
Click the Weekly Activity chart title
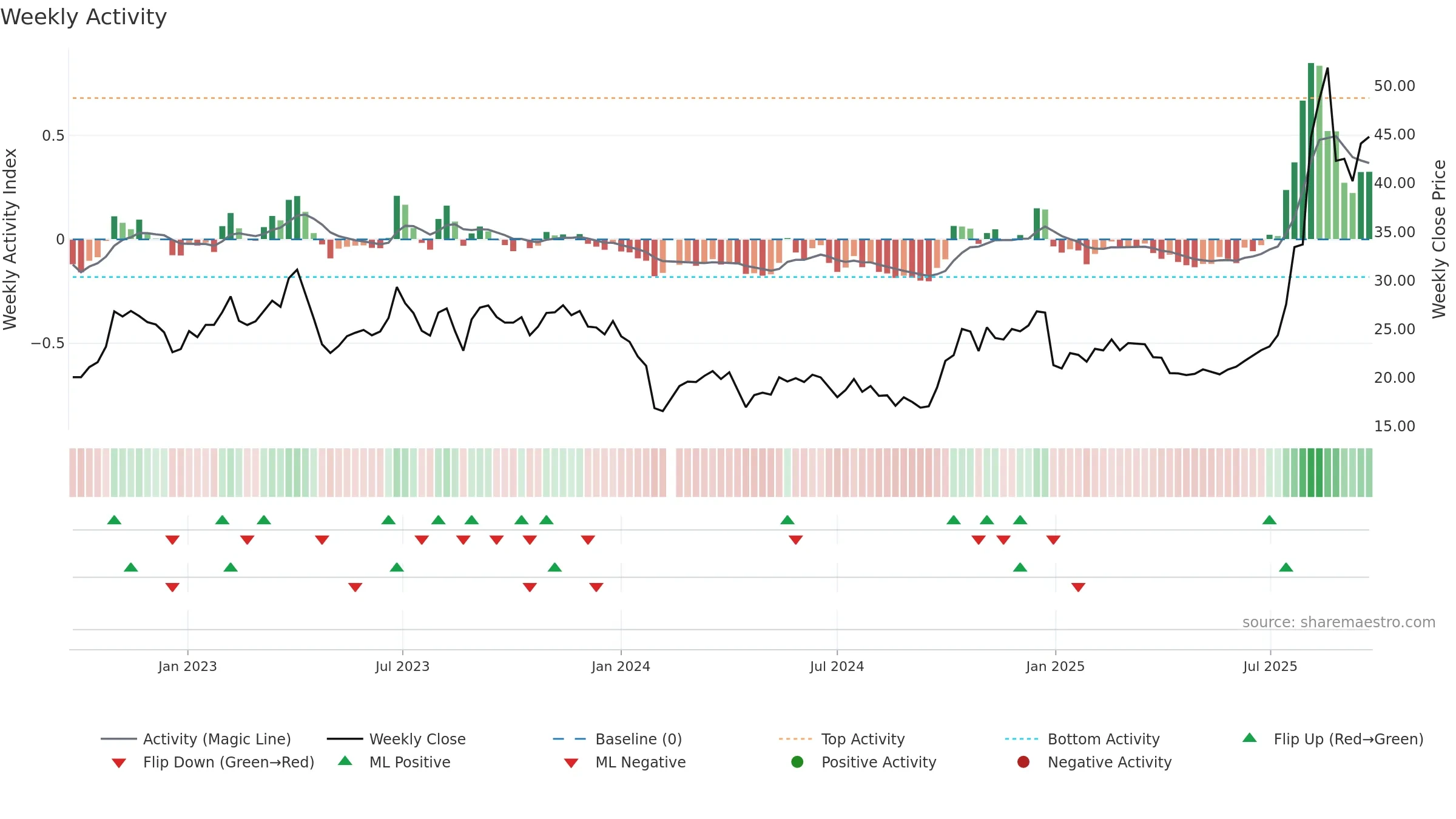click(84, 17)
